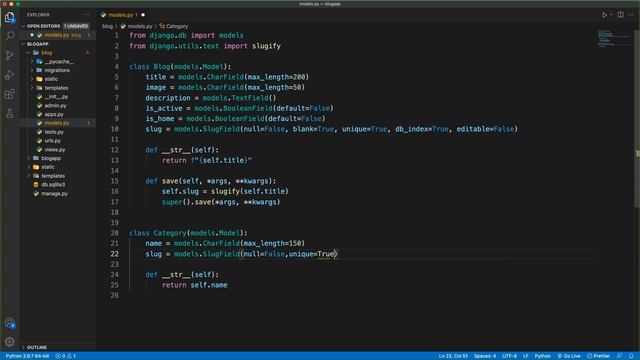Open tests.py in the file tree

[x=54, y=132]
